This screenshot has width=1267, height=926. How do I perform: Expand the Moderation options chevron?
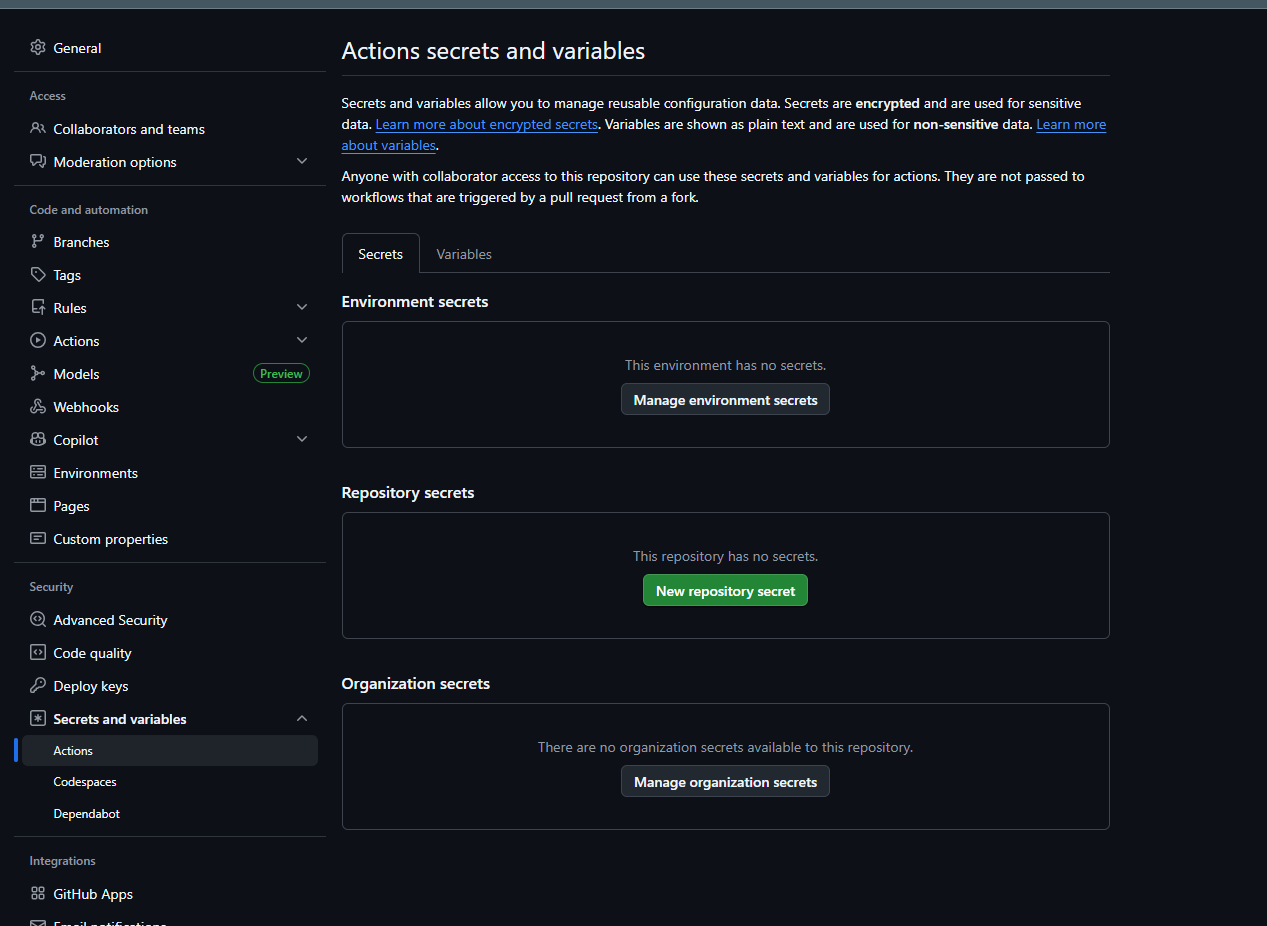click(x=302, y=161)
